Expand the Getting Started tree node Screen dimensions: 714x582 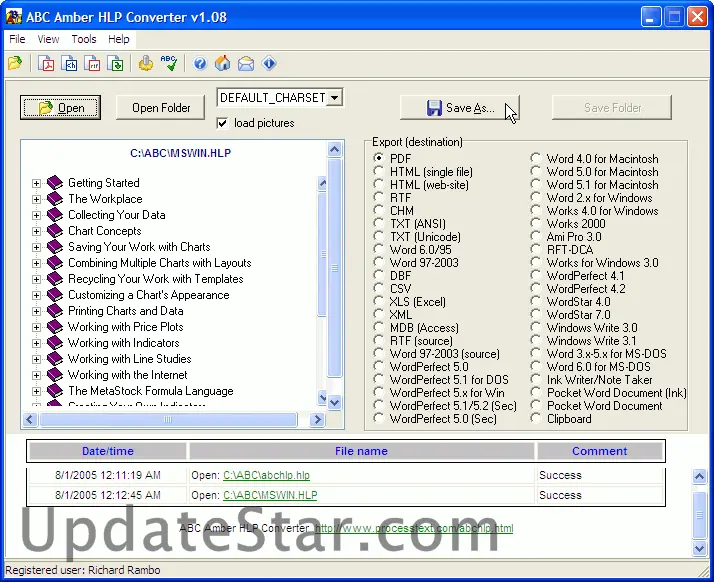click(x=36, y=183)
